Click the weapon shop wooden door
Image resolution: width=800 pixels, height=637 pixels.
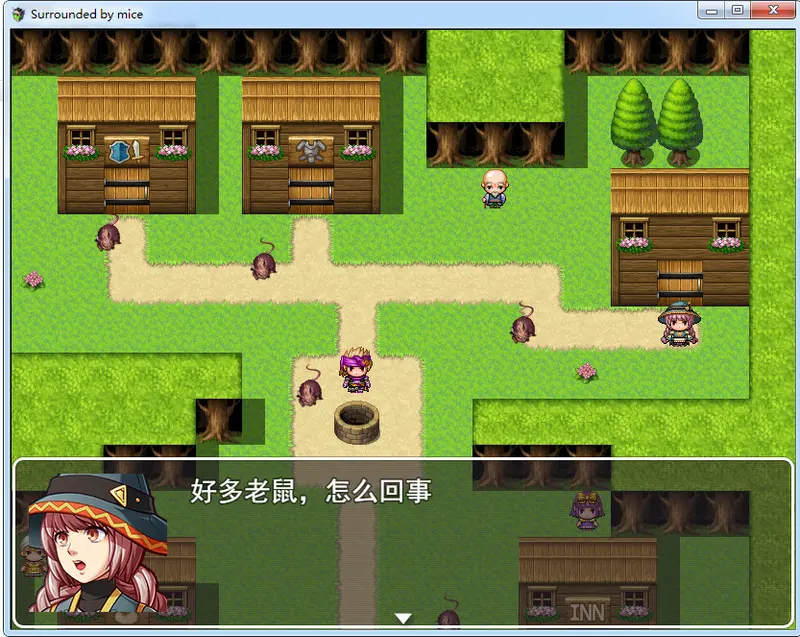point(127,190)
